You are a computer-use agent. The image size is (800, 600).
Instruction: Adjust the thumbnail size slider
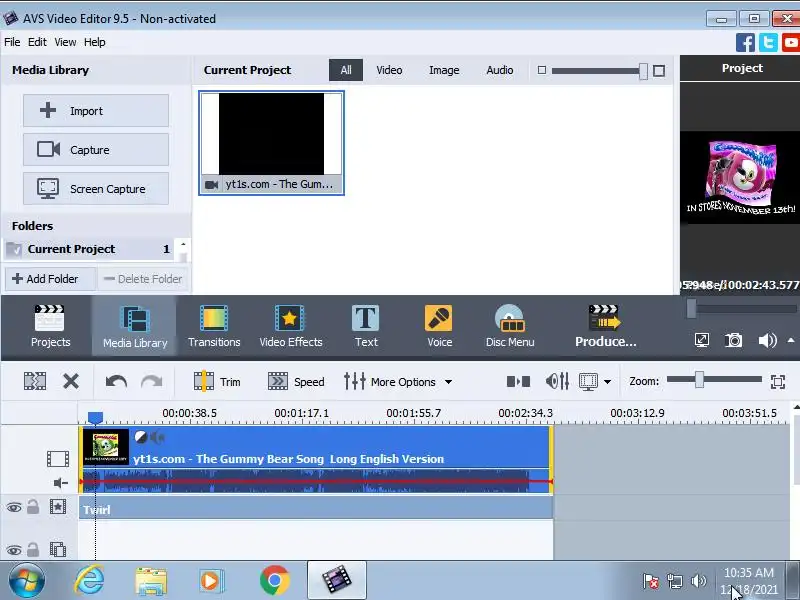coord(643,71)
